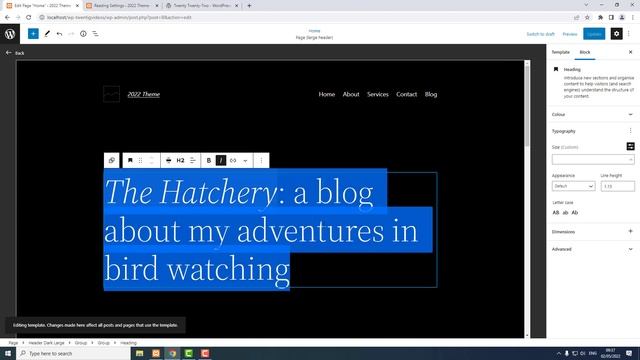The image size is (640, 360).
Task: Select parent Group block in block toolbar
Action: pos(111,160)
